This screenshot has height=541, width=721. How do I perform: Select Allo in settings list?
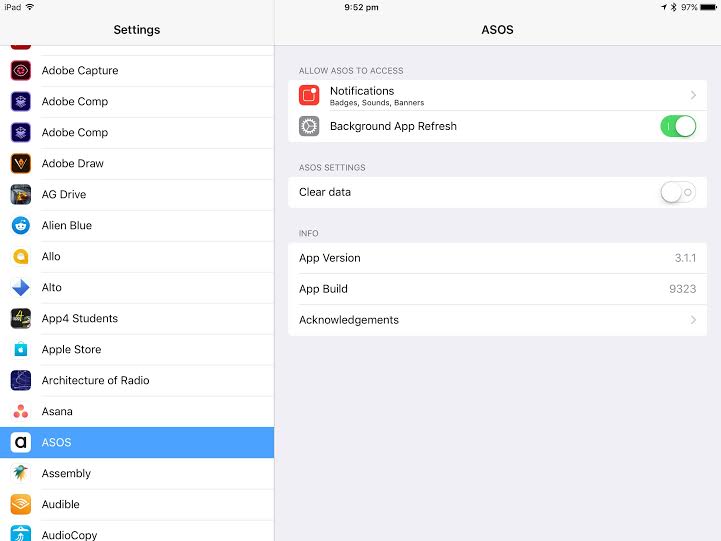(137, 256)
